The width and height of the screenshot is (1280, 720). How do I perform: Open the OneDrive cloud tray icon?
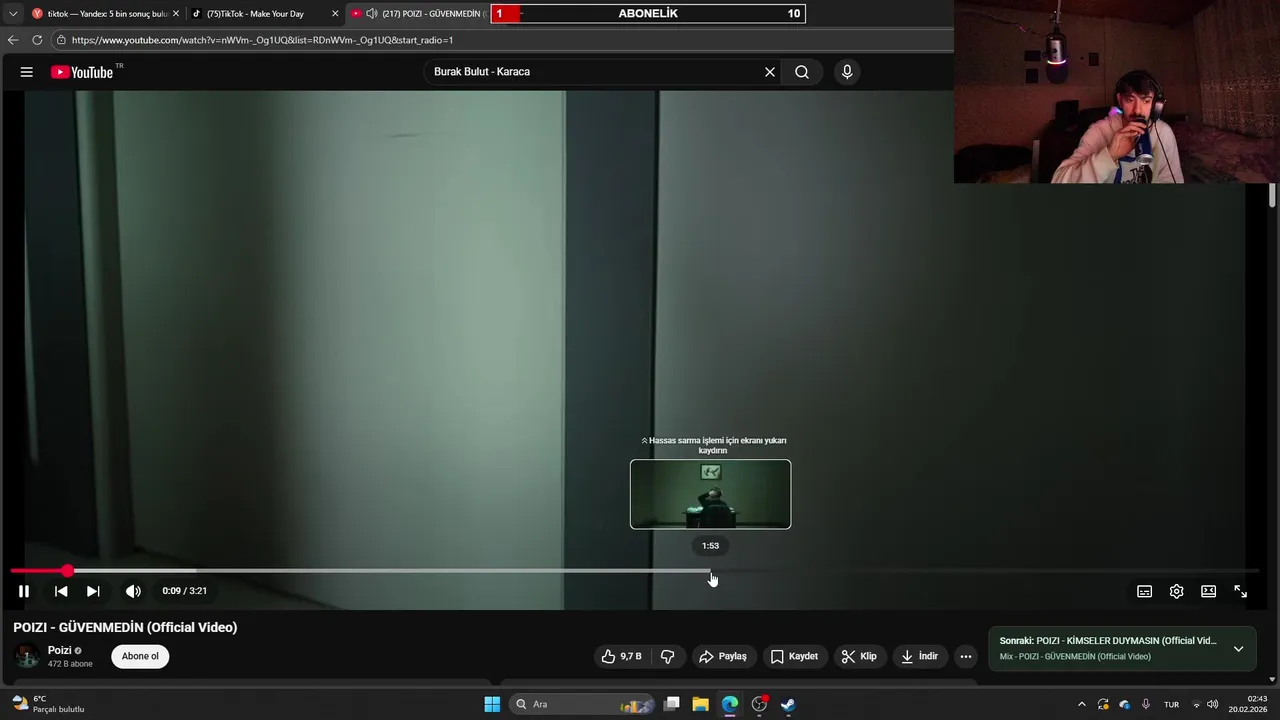pyautogui.click(x=1124, y=704)
